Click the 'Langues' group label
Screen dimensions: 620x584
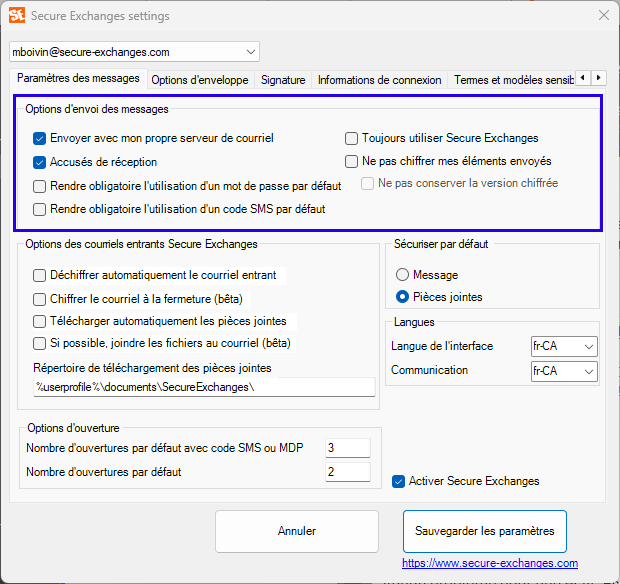click(x=414, y=322)
